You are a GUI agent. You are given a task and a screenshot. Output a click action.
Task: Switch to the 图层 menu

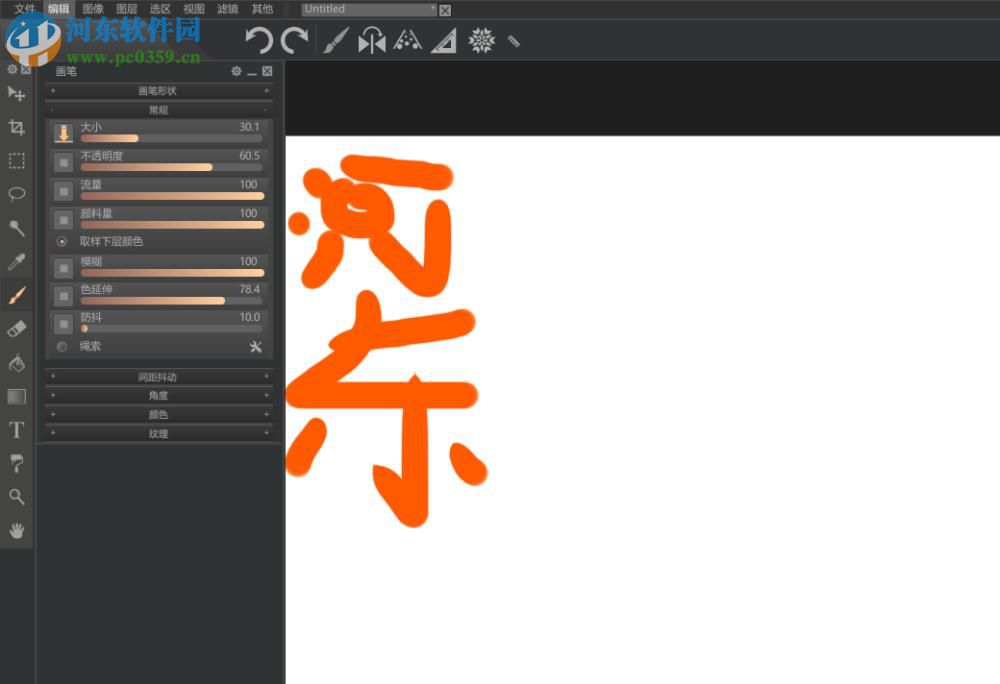pyautogui.click(x=126, y=8)
